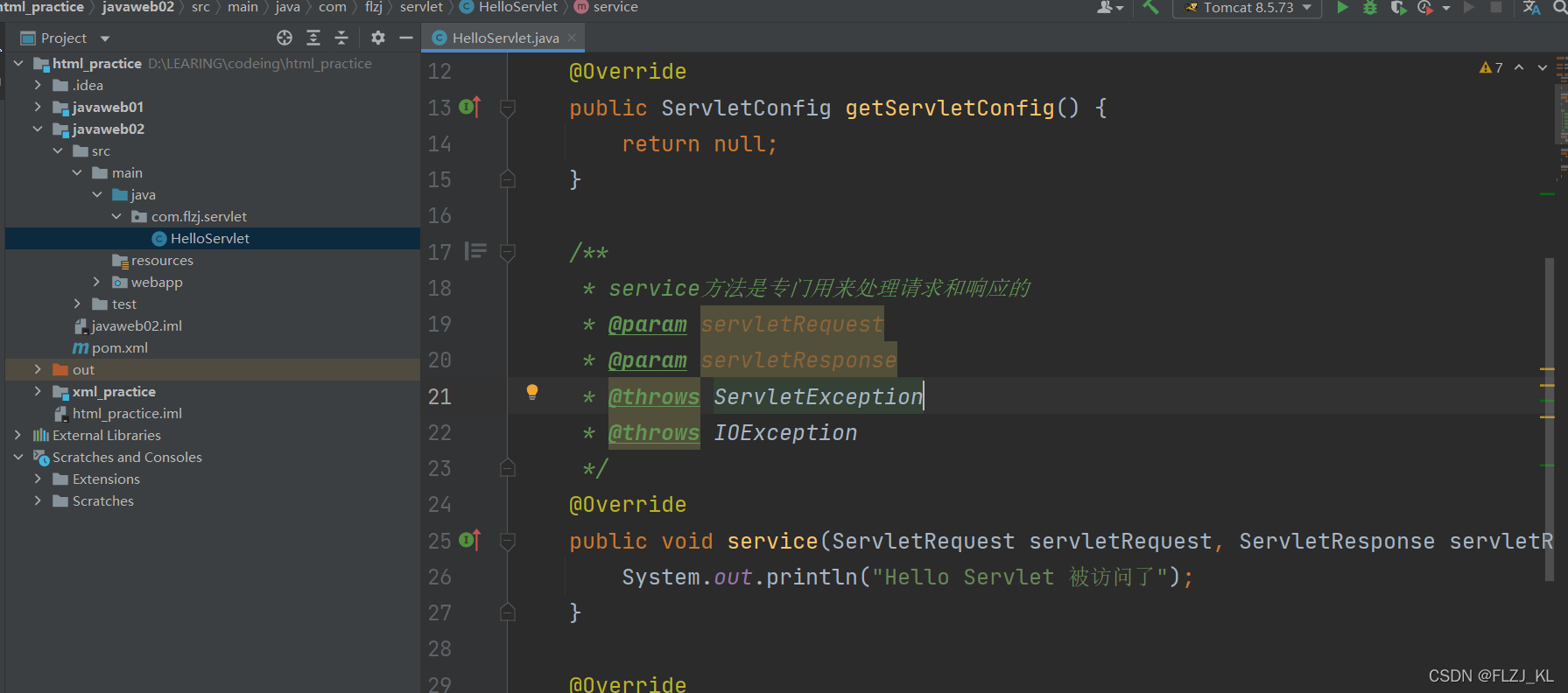Switch to the HelloServlet.java editor tab

point(505,38)
